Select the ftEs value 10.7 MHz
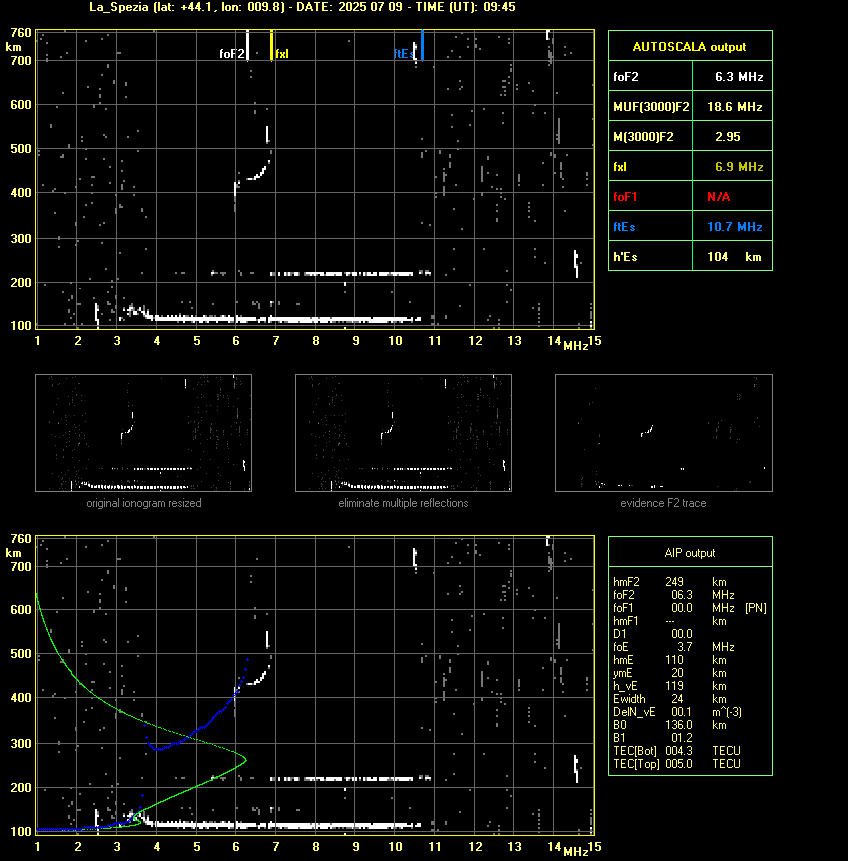The width and height of the screenshot is (848, 861). [x=735, y=227]
